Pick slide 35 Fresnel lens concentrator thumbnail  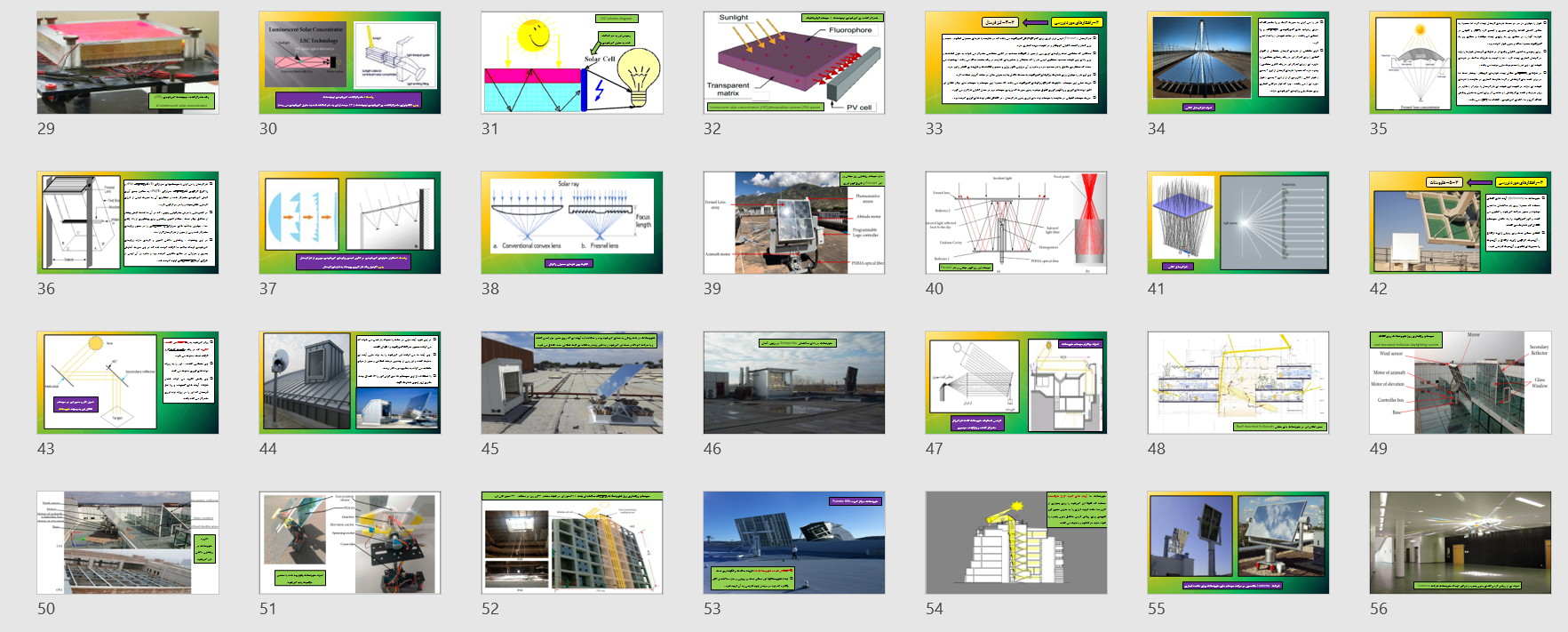click(x=1461, y=62)
